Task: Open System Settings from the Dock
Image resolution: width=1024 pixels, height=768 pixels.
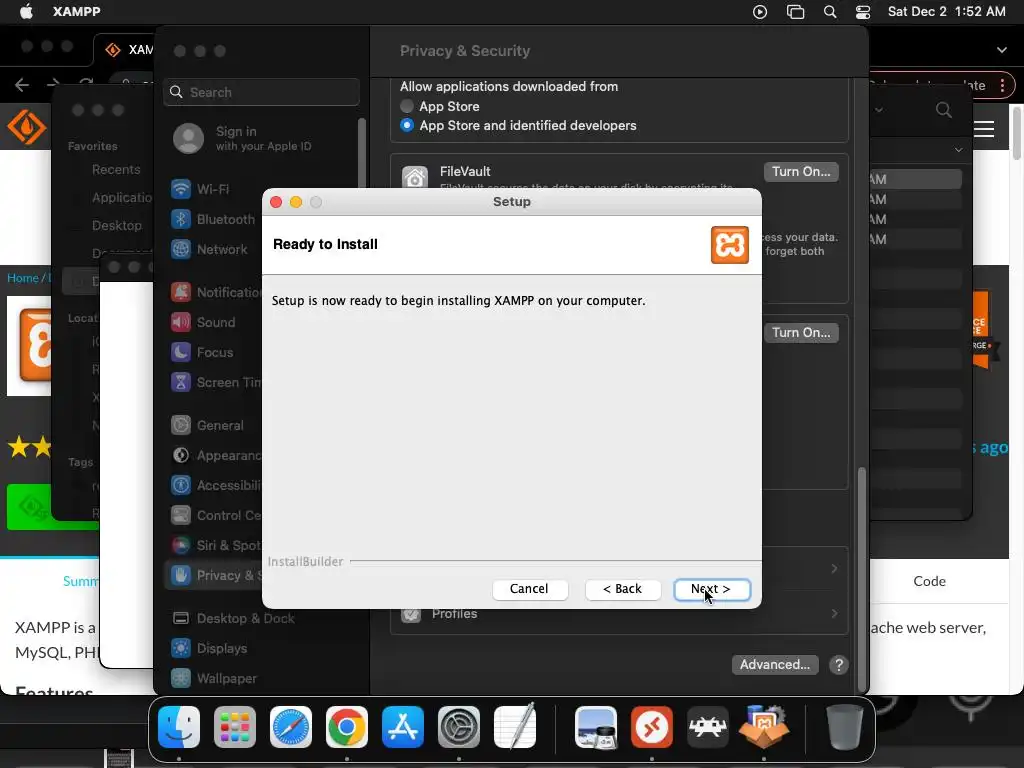Action: pyautogui.click(x=458, y=727)
